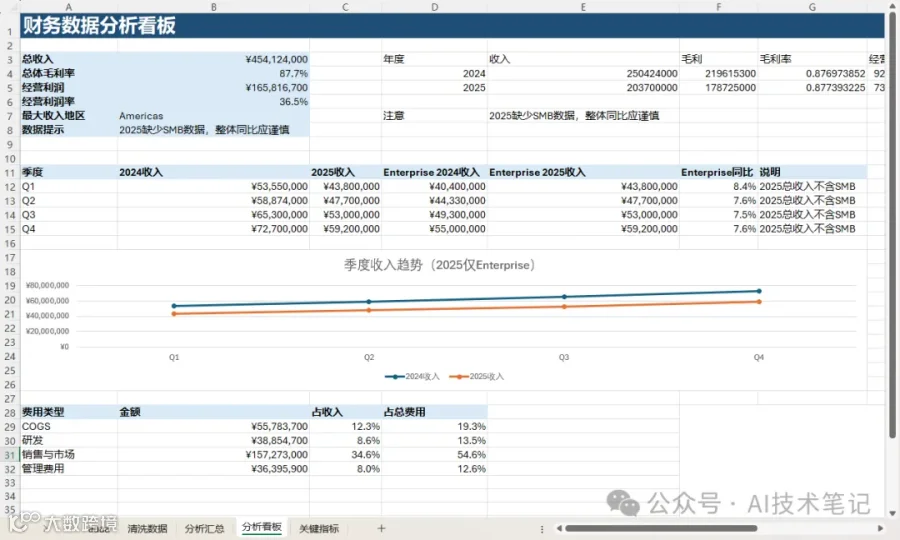The image size is (900, 540).
Task: Select the row 31 header
Action: tap(10, 455)
